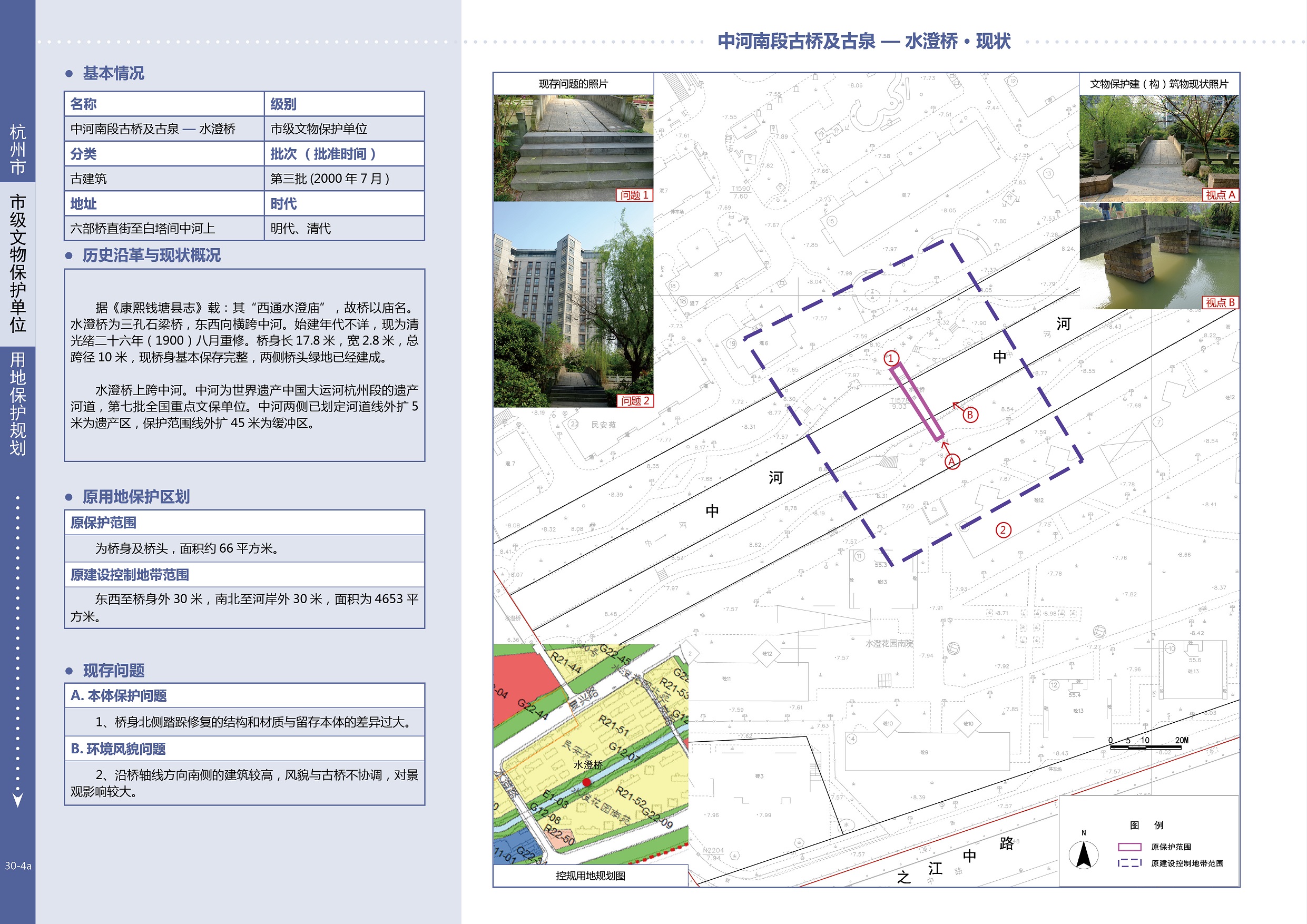The image size is (1307, 924).
Task: Click the 基本情况 section heading
Action: [113, 73]
